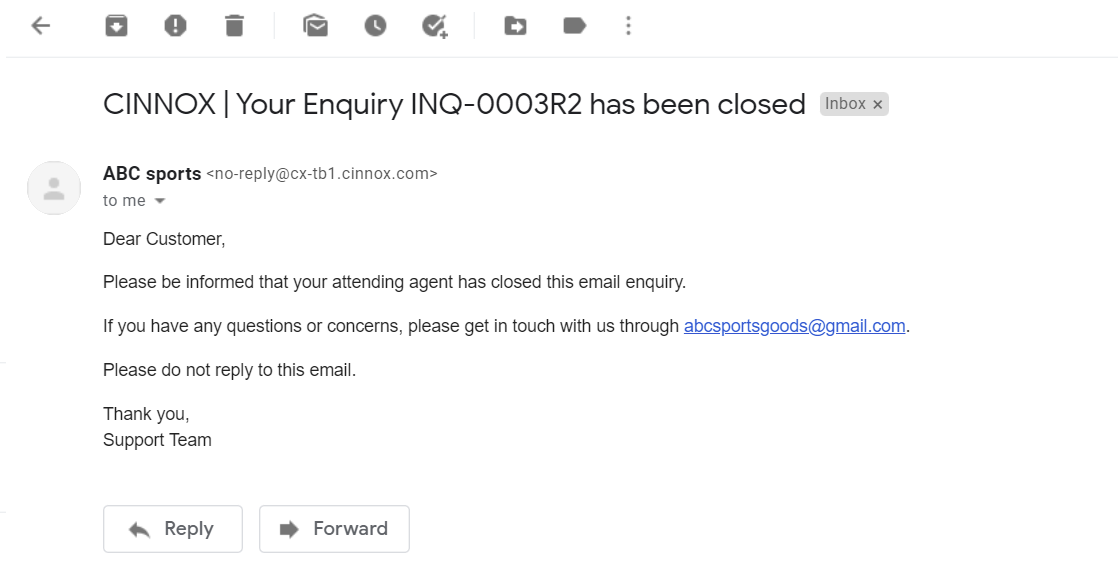Click the email subject line INQ-0003R2
Screen dimensions: 1118x575
coord(454,104)
